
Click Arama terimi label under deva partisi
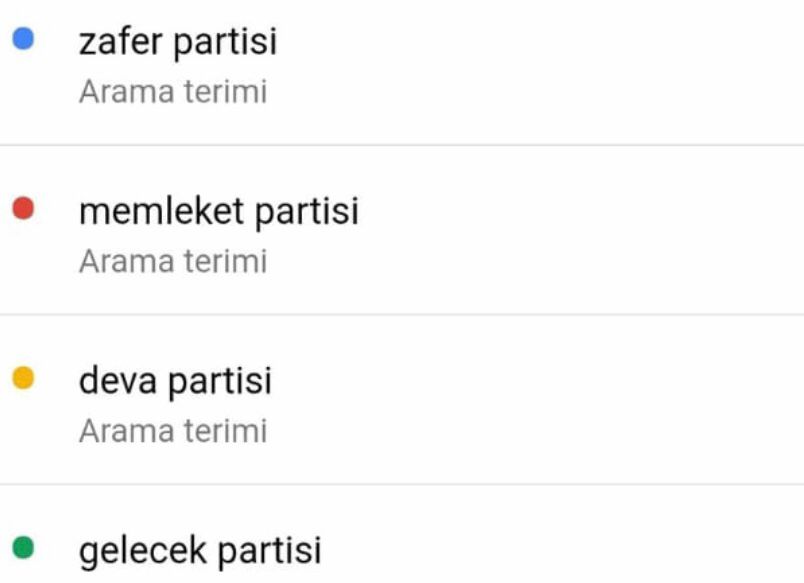pyautogui.click(x=173, y=431)
